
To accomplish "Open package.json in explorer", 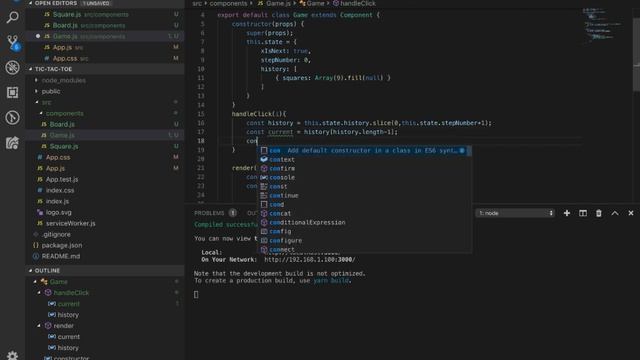I will (x=104, y=245).
